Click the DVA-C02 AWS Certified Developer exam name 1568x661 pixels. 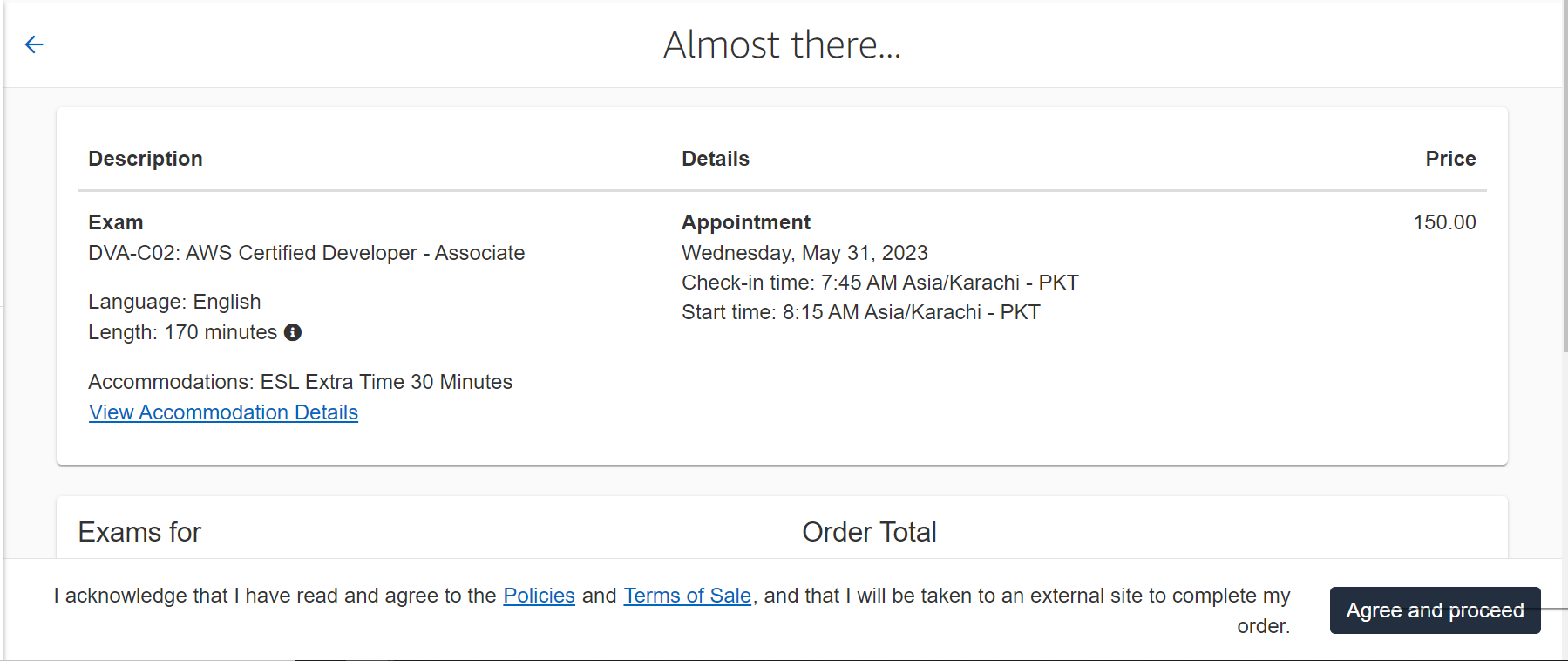[x=307, y=253]
